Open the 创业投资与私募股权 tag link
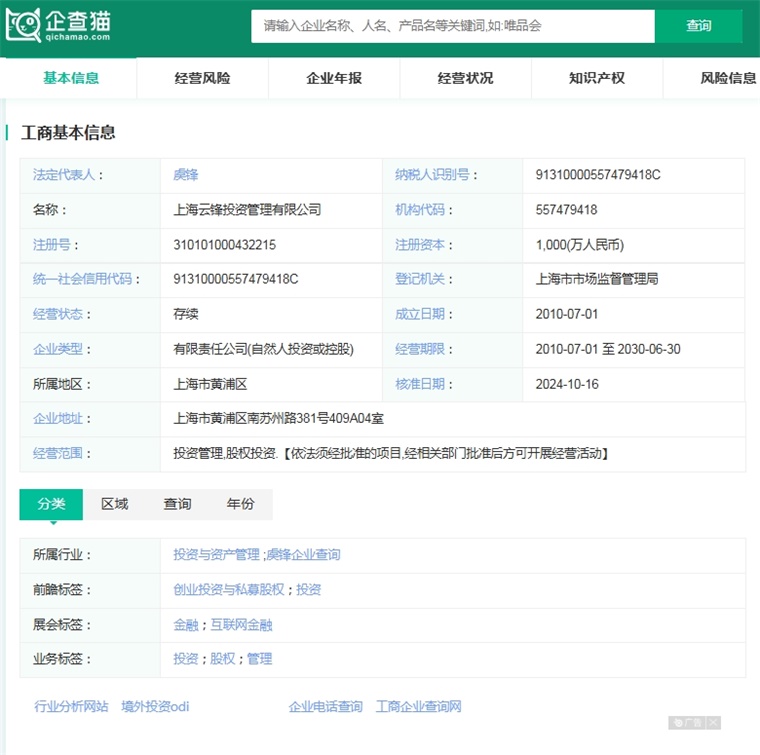This screenshot has width=760, height=755. tap(229, 590)
